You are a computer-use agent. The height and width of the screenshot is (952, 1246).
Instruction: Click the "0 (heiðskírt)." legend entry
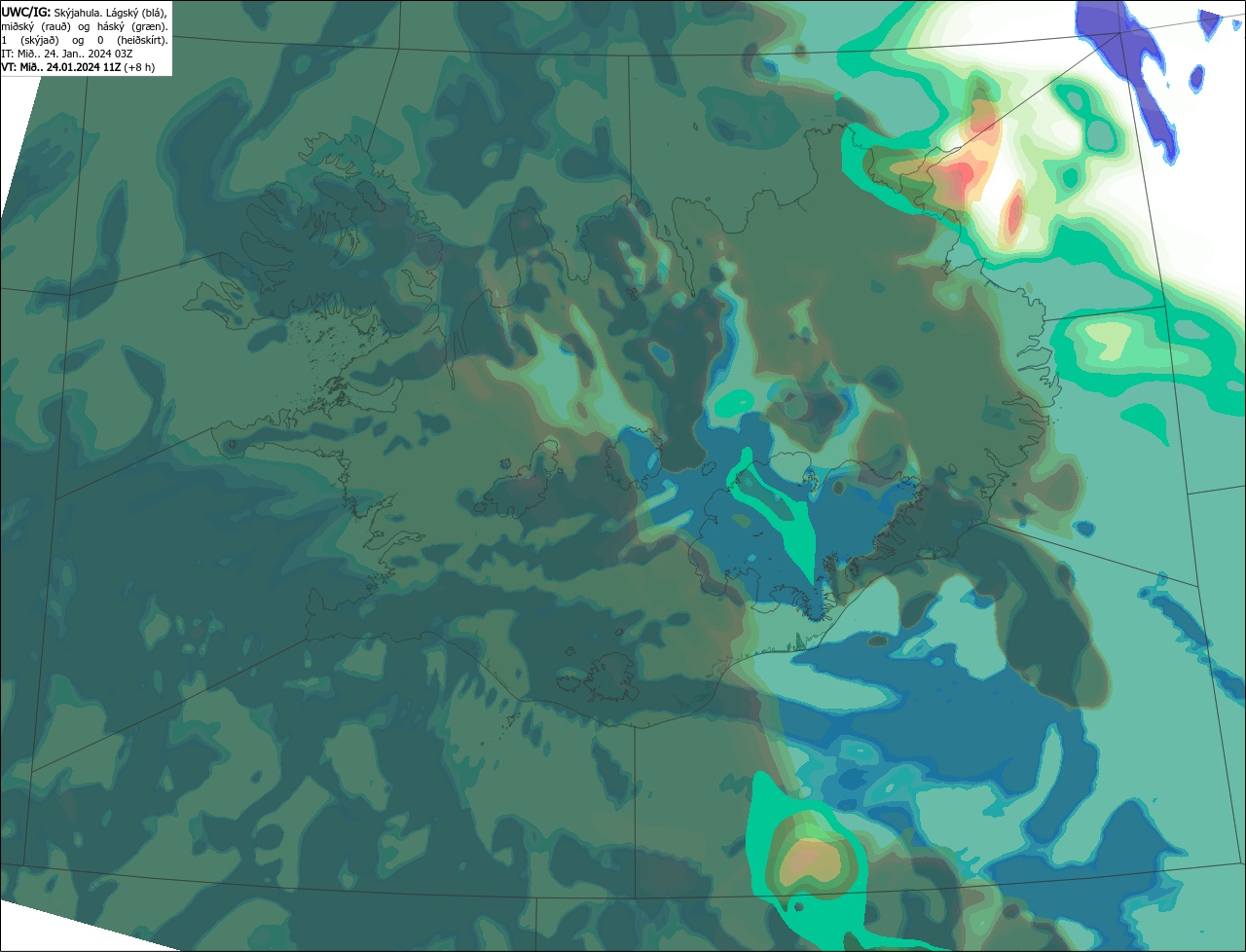(x=131, y=40)
